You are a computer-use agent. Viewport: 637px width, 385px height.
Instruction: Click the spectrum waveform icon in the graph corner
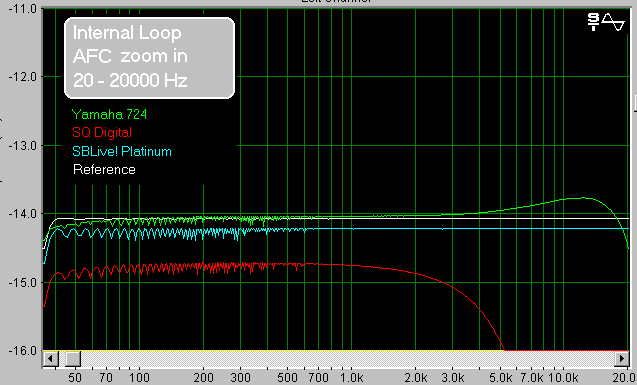[605, 22]
